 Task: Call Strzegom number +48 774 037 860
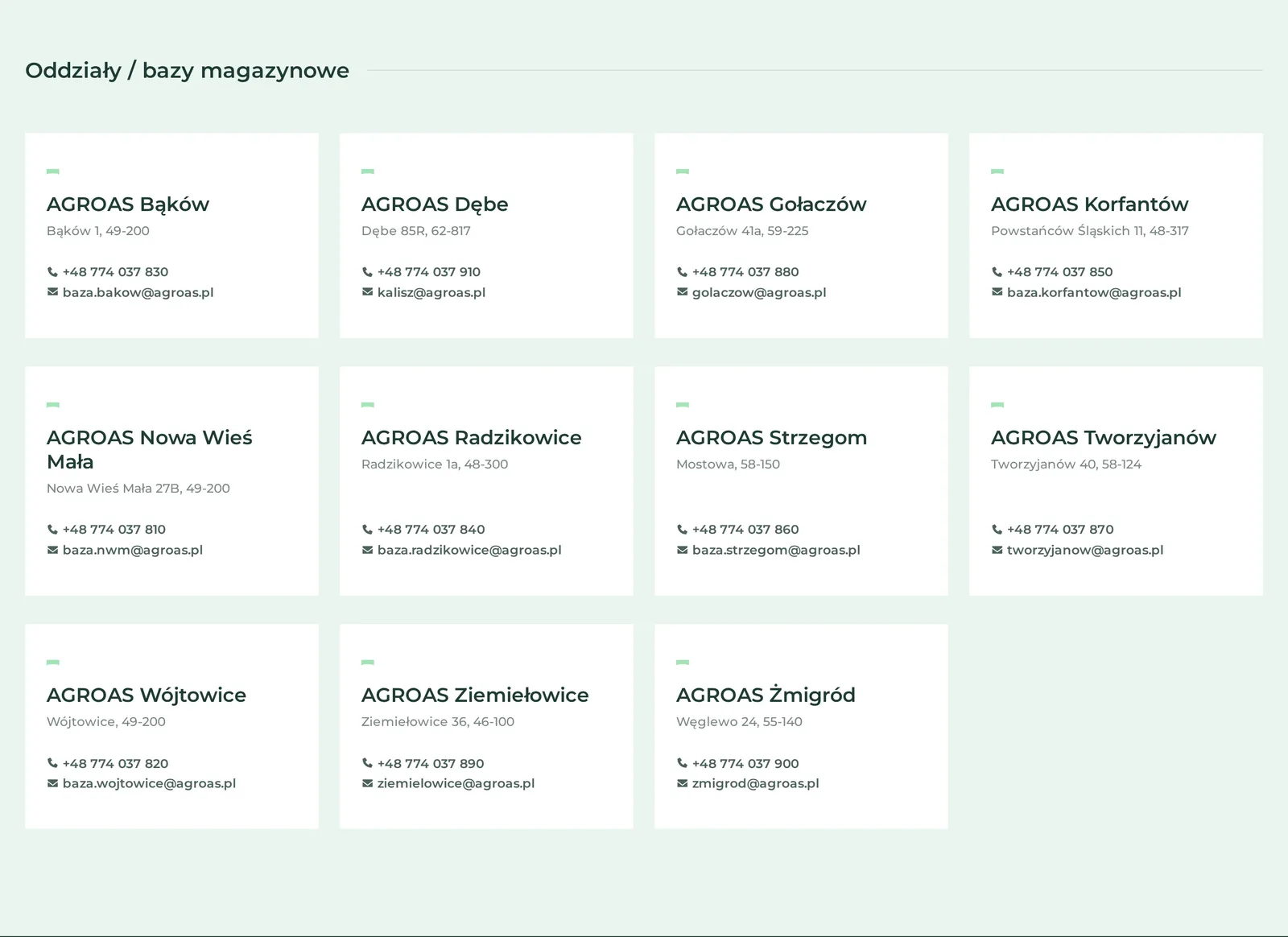(x=745, y=530)
